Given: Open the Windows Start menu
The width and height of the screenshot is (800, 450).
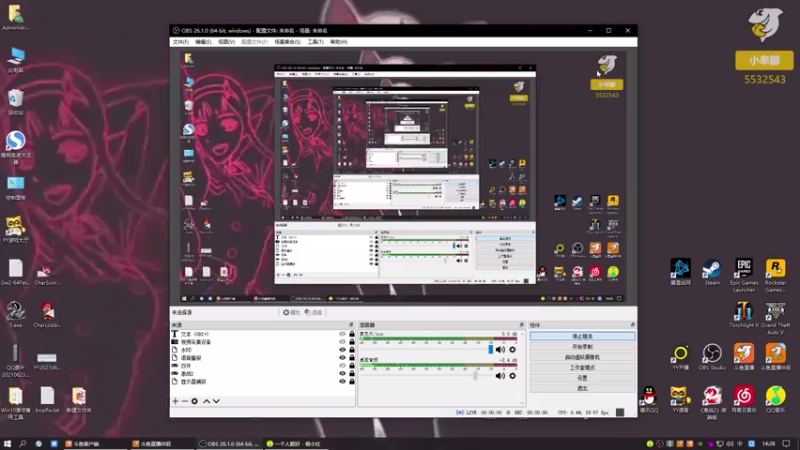Looking at the screenshot, I should 7,443.
